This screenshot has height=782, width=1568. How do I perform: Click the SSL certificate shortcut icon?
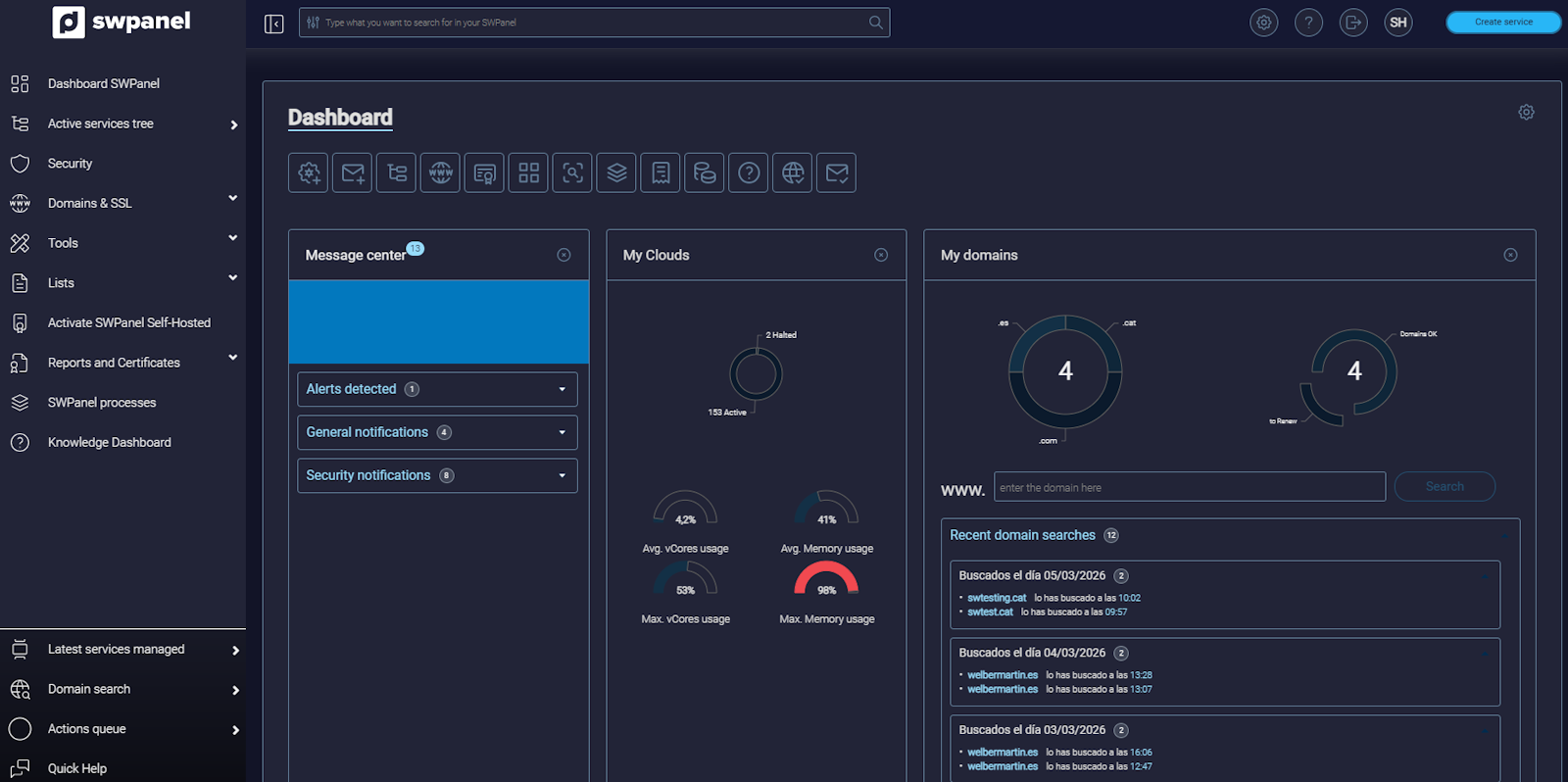coord(484,173)
